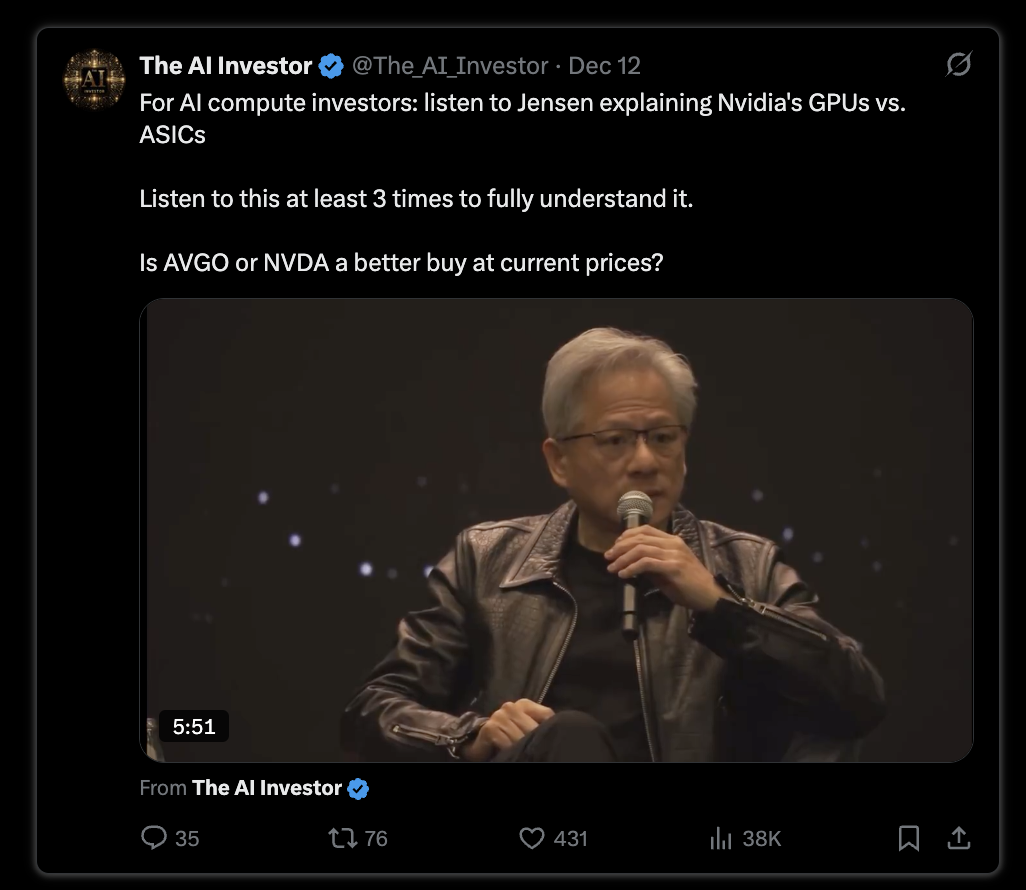This screenshot has width=1026, height=890.
Task: Click the 35 replies count
Action: [x=187, y=839]
